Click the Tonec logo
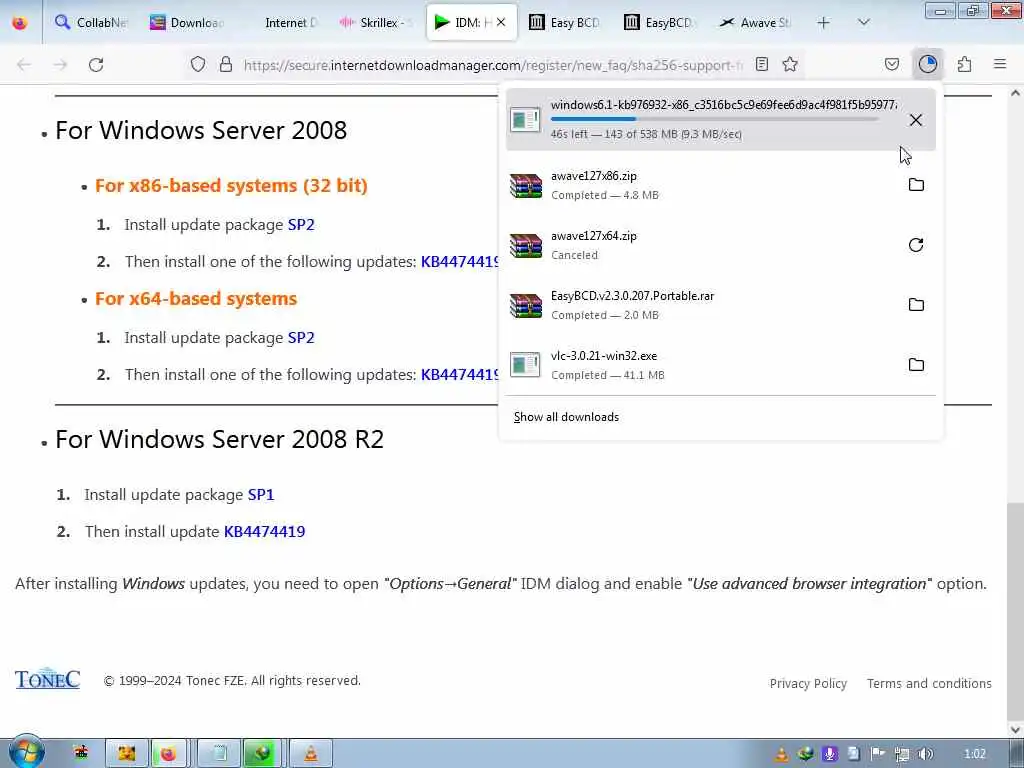 click(x=47, y=679)
